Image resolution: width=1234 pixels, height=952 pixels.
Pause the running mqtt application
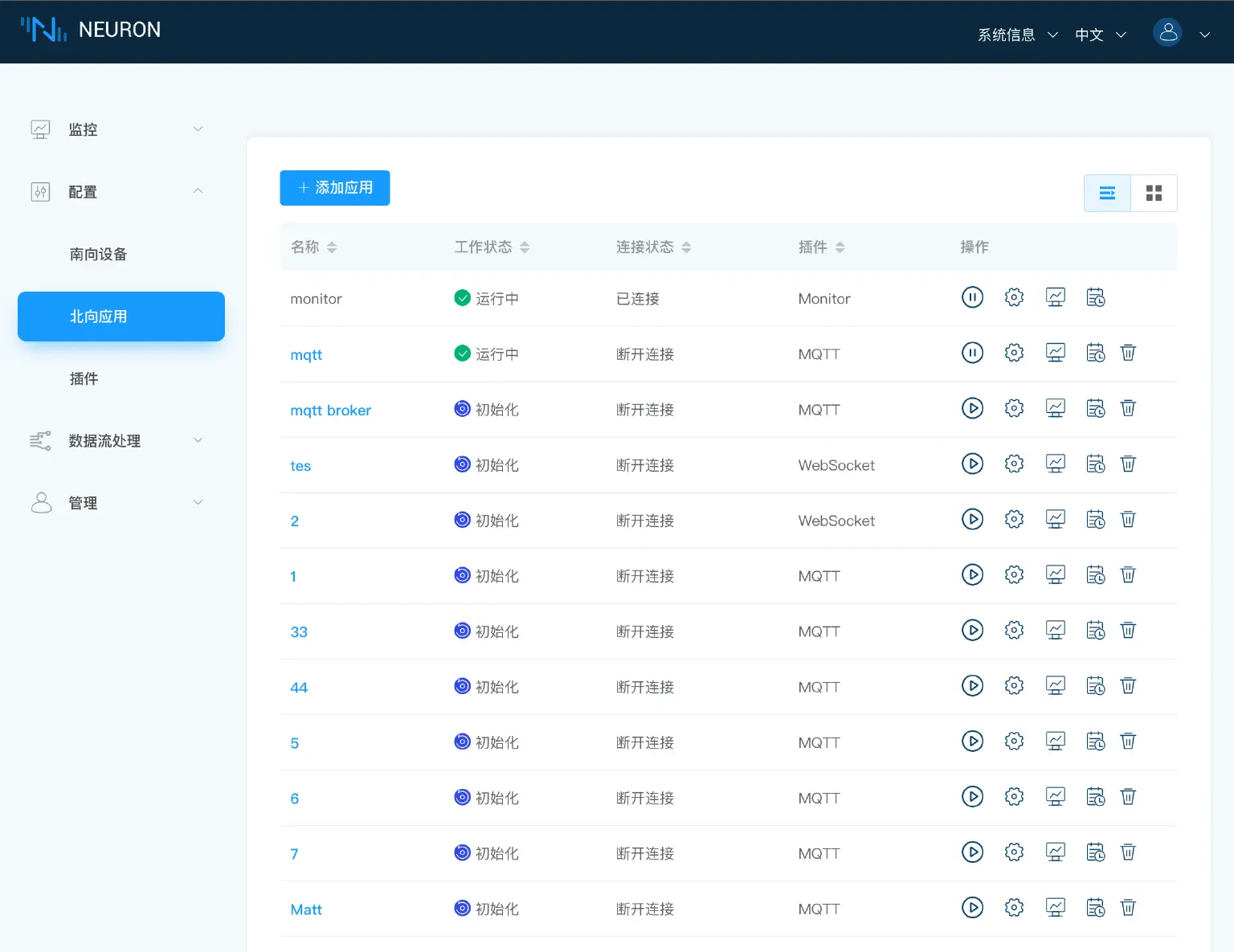click(972, 353)
